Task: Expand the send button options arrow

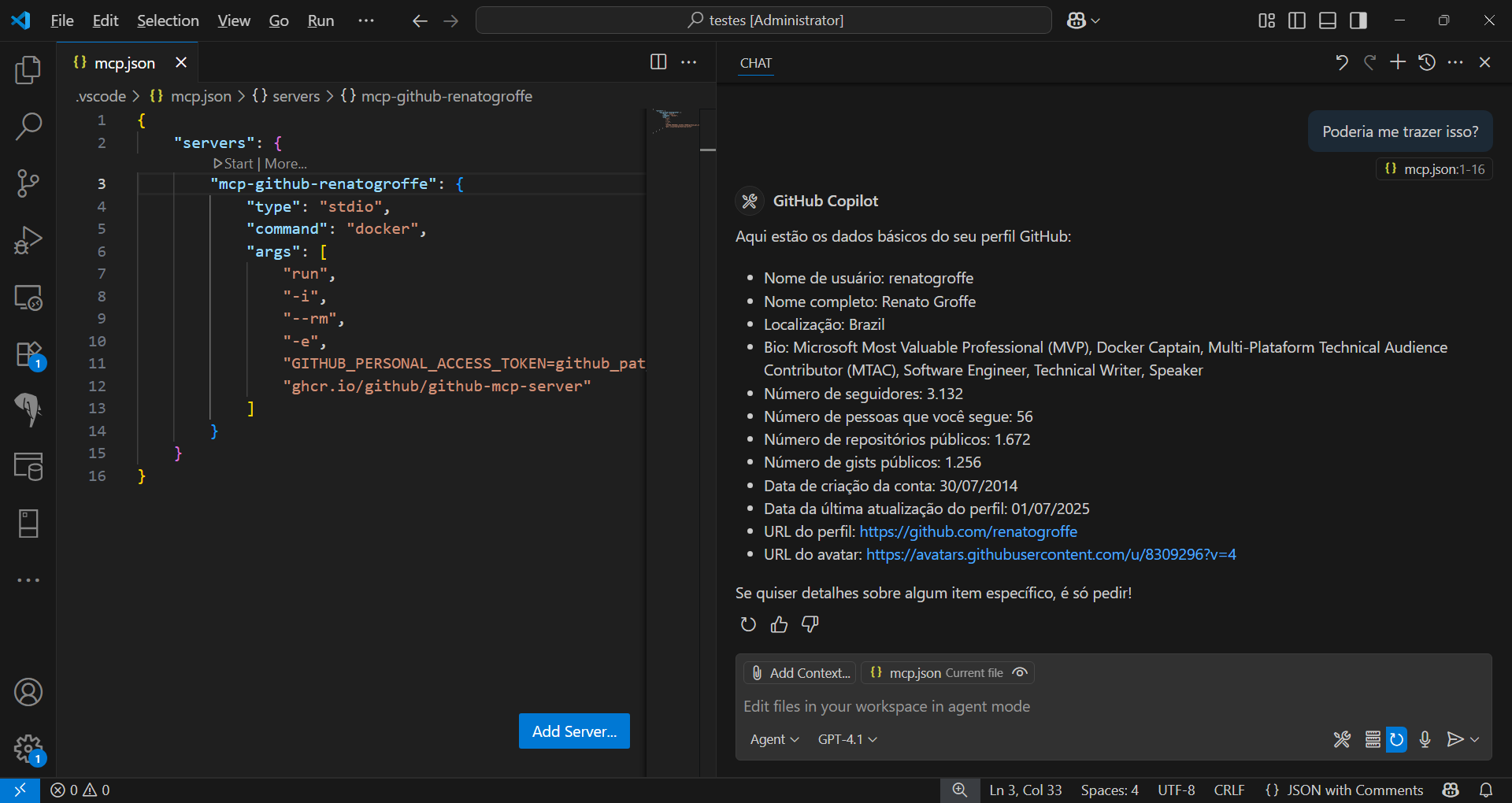Action: (1475, 739)
